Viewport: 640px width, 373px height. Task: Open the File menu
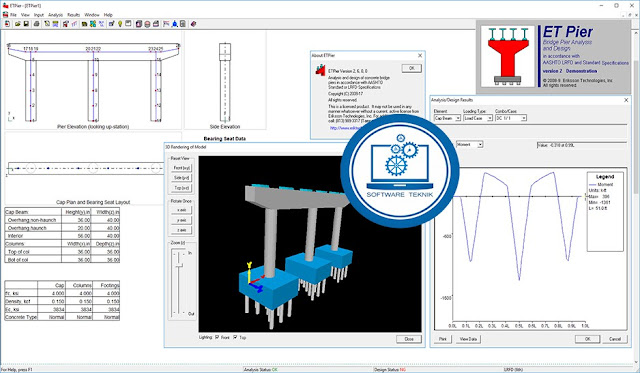[13, 15]
